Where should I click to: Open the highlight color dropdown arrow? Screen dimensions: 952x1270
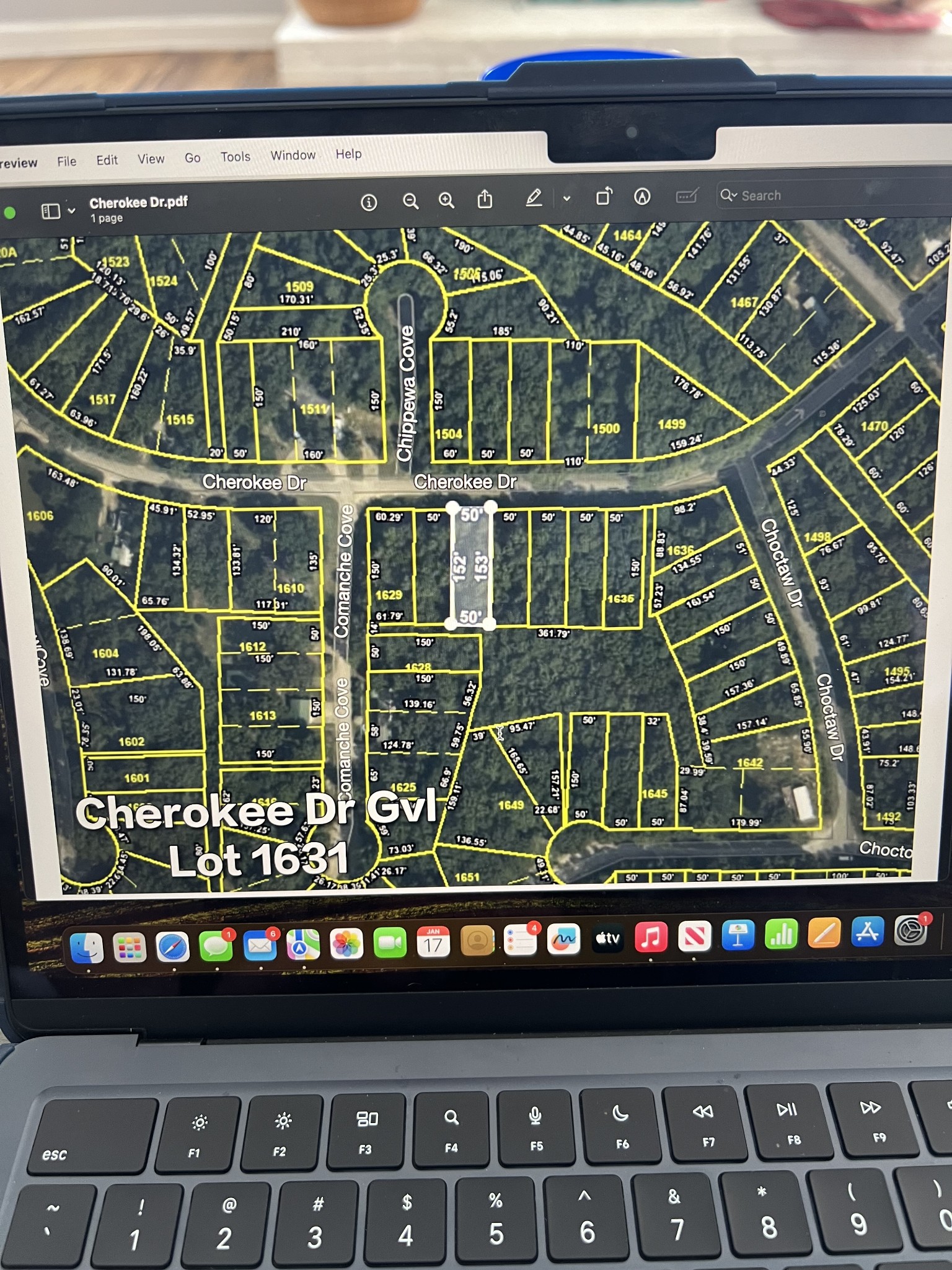pyautogui.click(x=566, y=198)
